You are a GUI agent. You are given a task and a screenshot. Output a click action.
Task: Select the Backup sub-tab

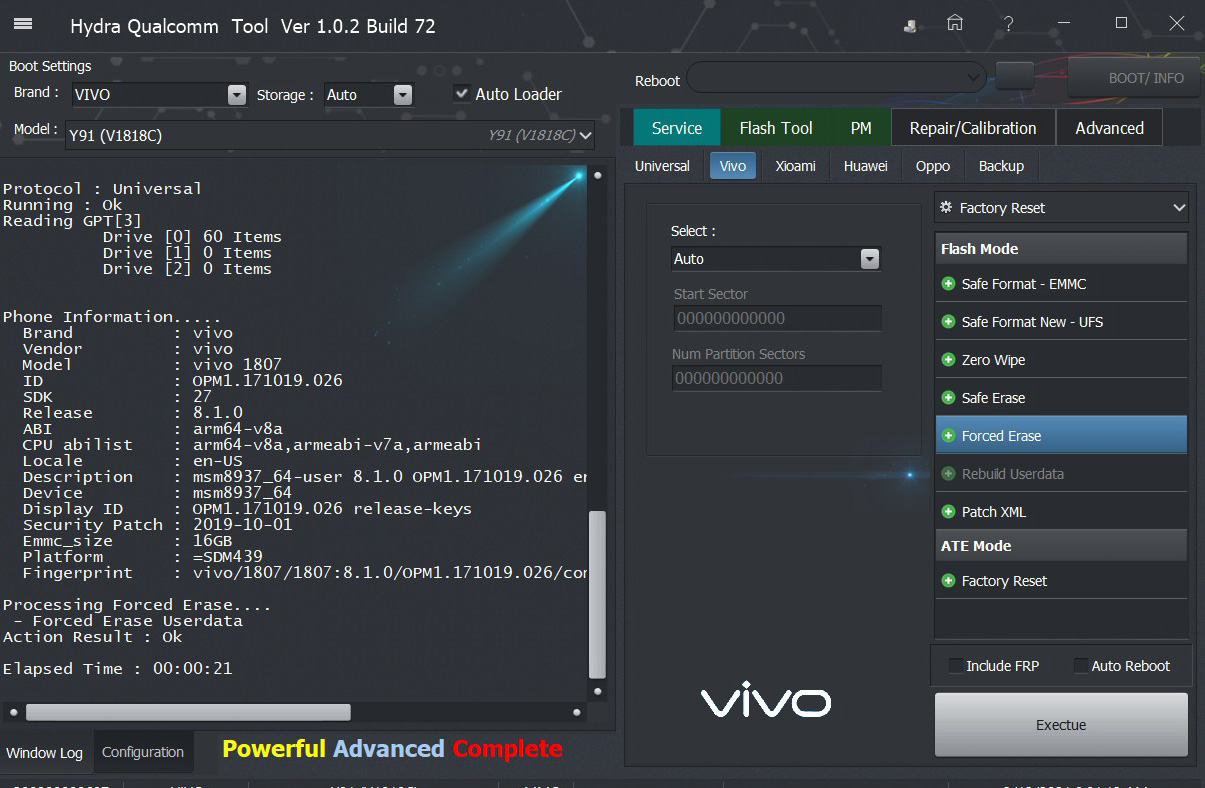point(1001,166)
